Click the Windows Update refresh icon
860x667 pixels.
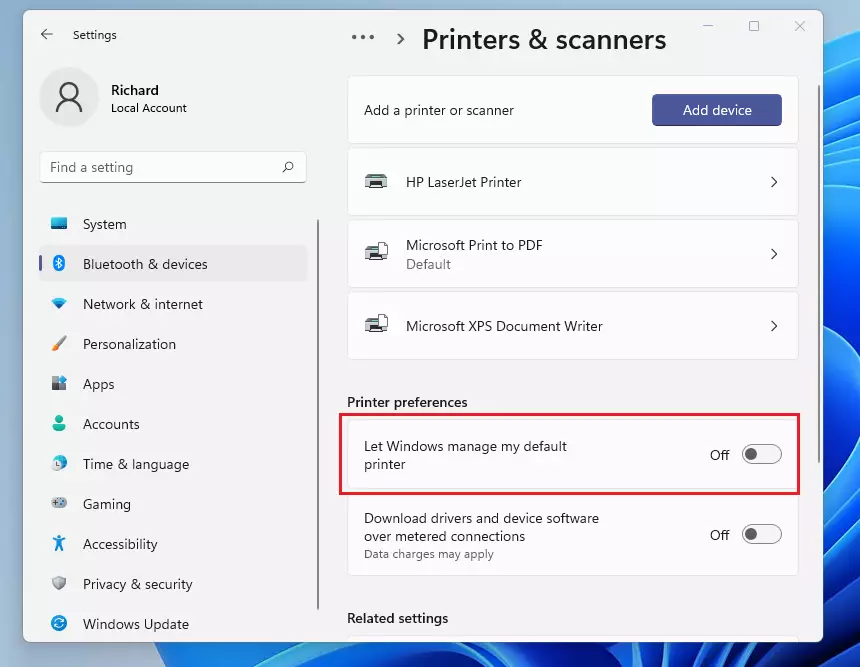tap(59, 623)
